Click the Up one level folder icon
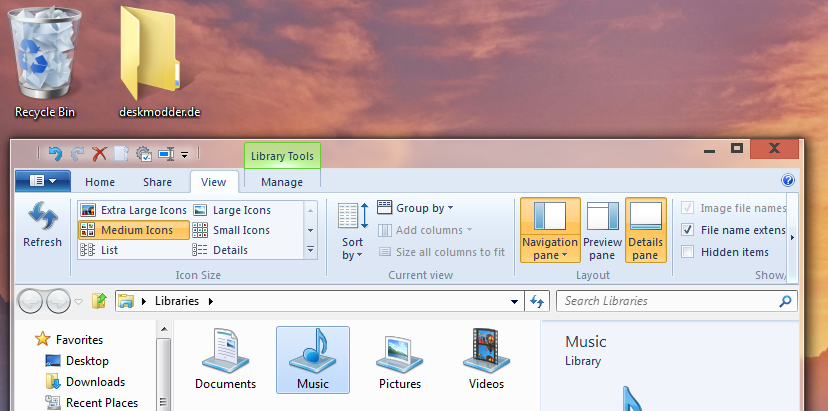 tap(99, 301)
